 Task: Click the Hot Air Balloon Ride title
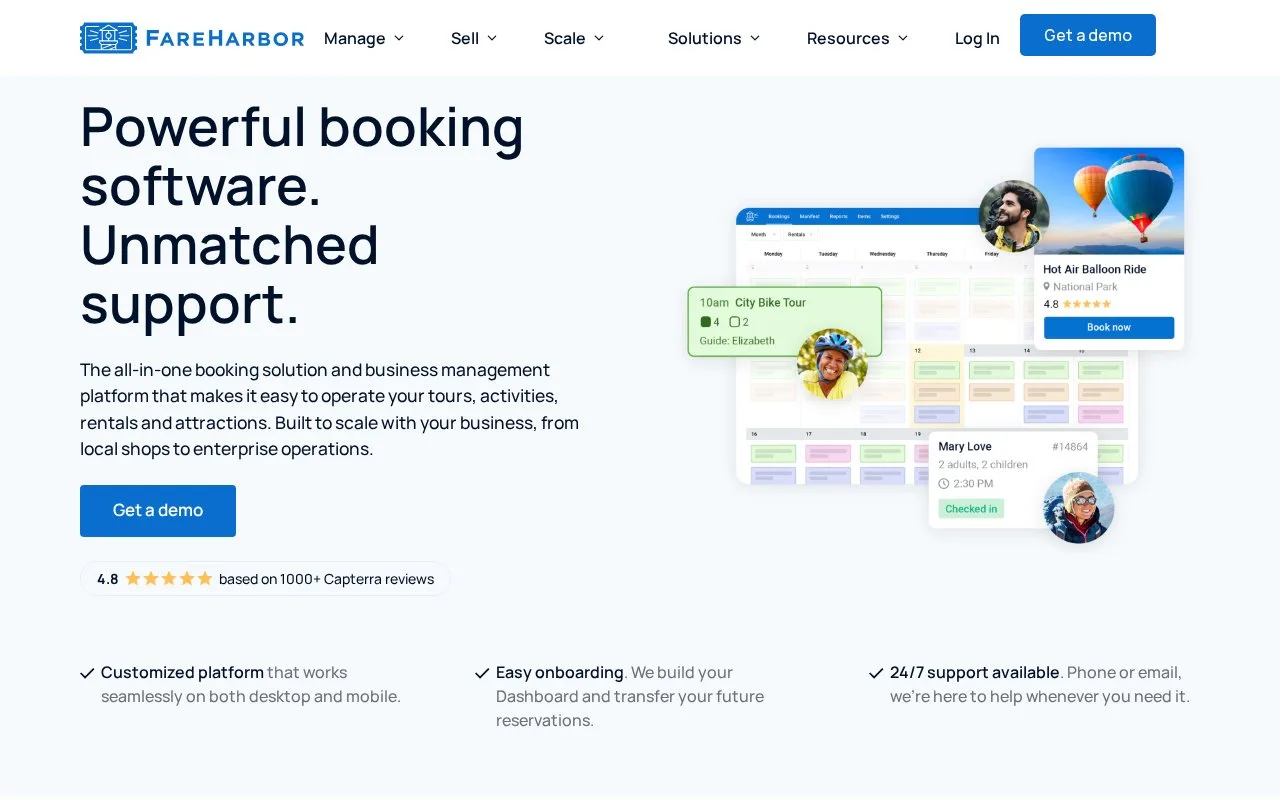[1094, 269]
